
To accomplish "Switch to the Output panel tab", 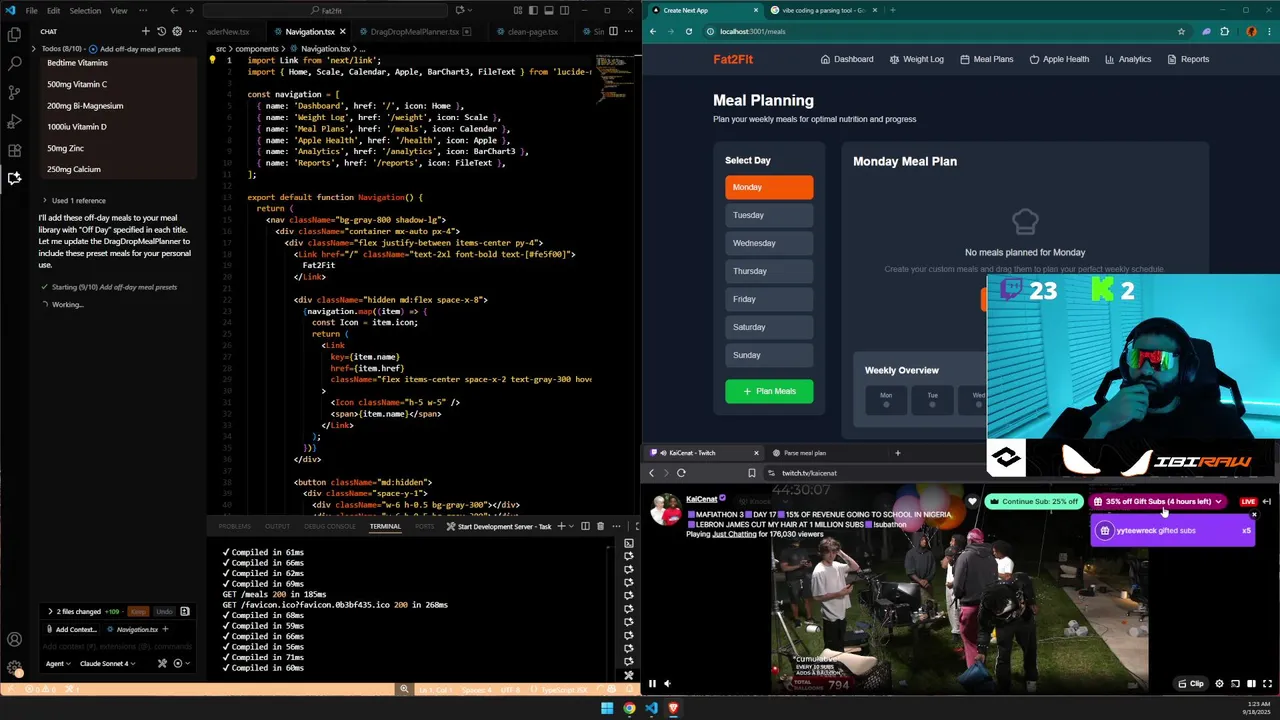I will pos(277,526).
